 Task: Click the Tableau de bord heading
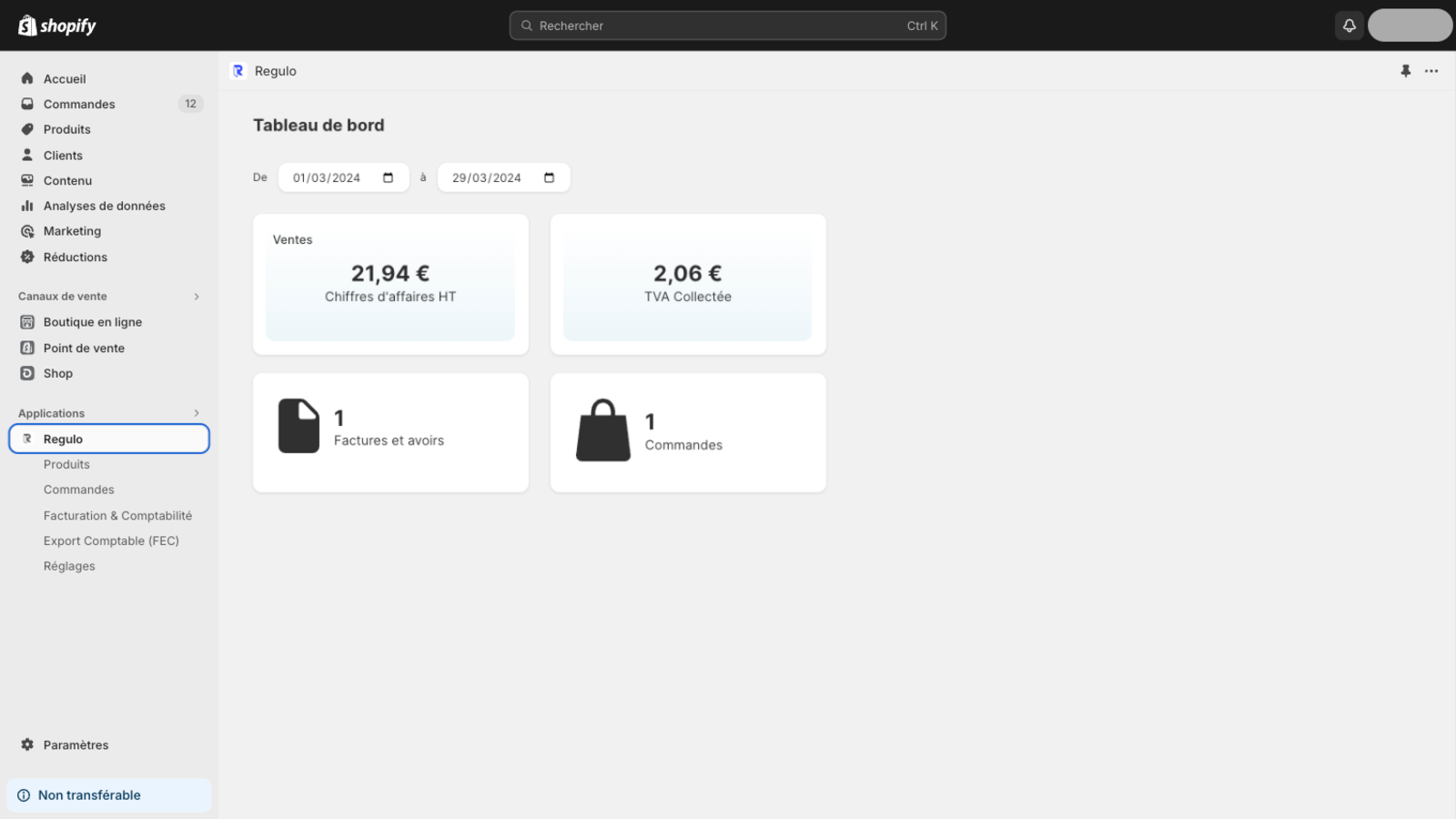coord(318,126)
